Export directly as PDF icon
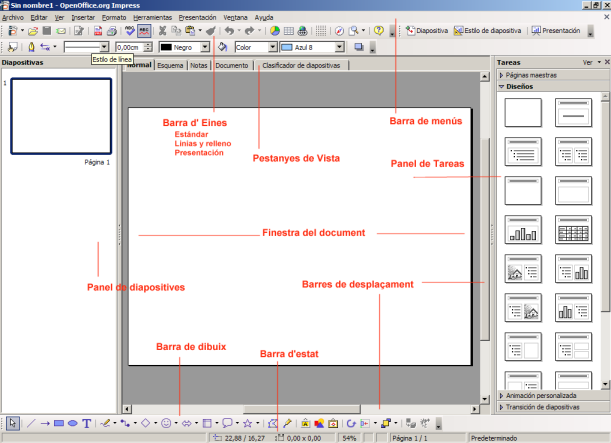Screen dimensions: 611x443 (98, 30)
